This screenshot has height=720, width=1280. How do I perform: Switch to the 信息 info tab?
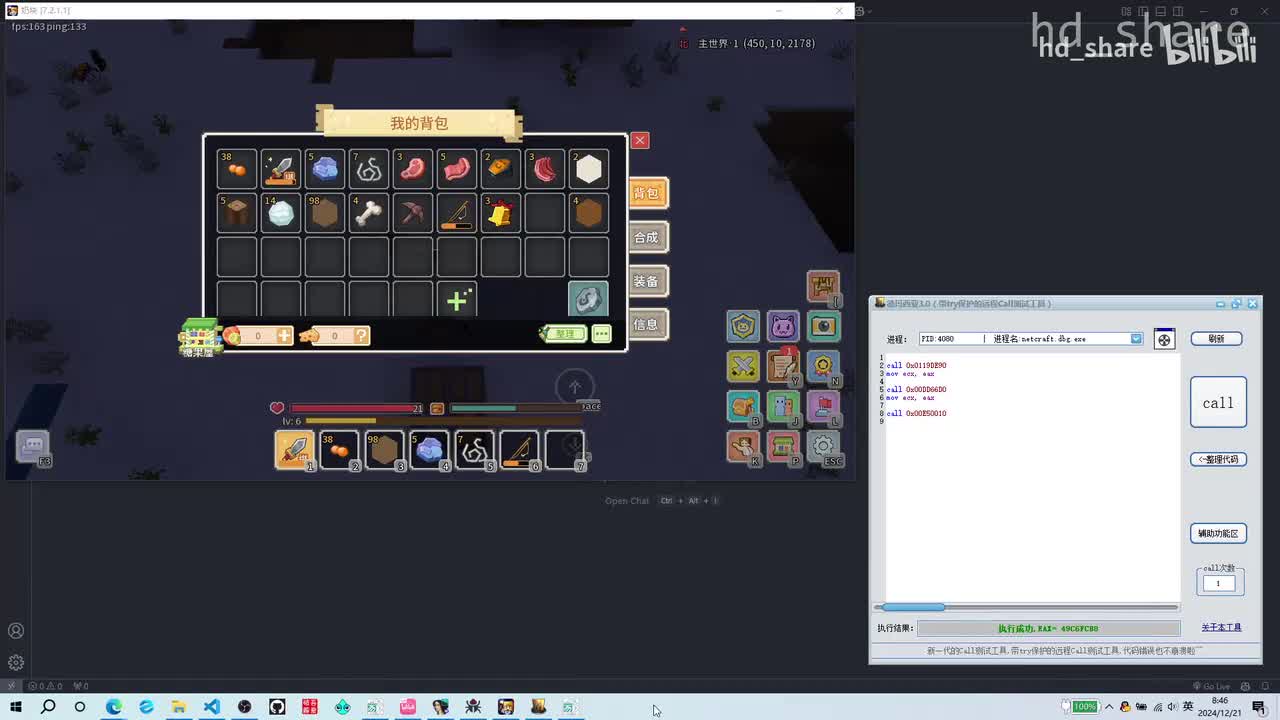tap(648, 324)
